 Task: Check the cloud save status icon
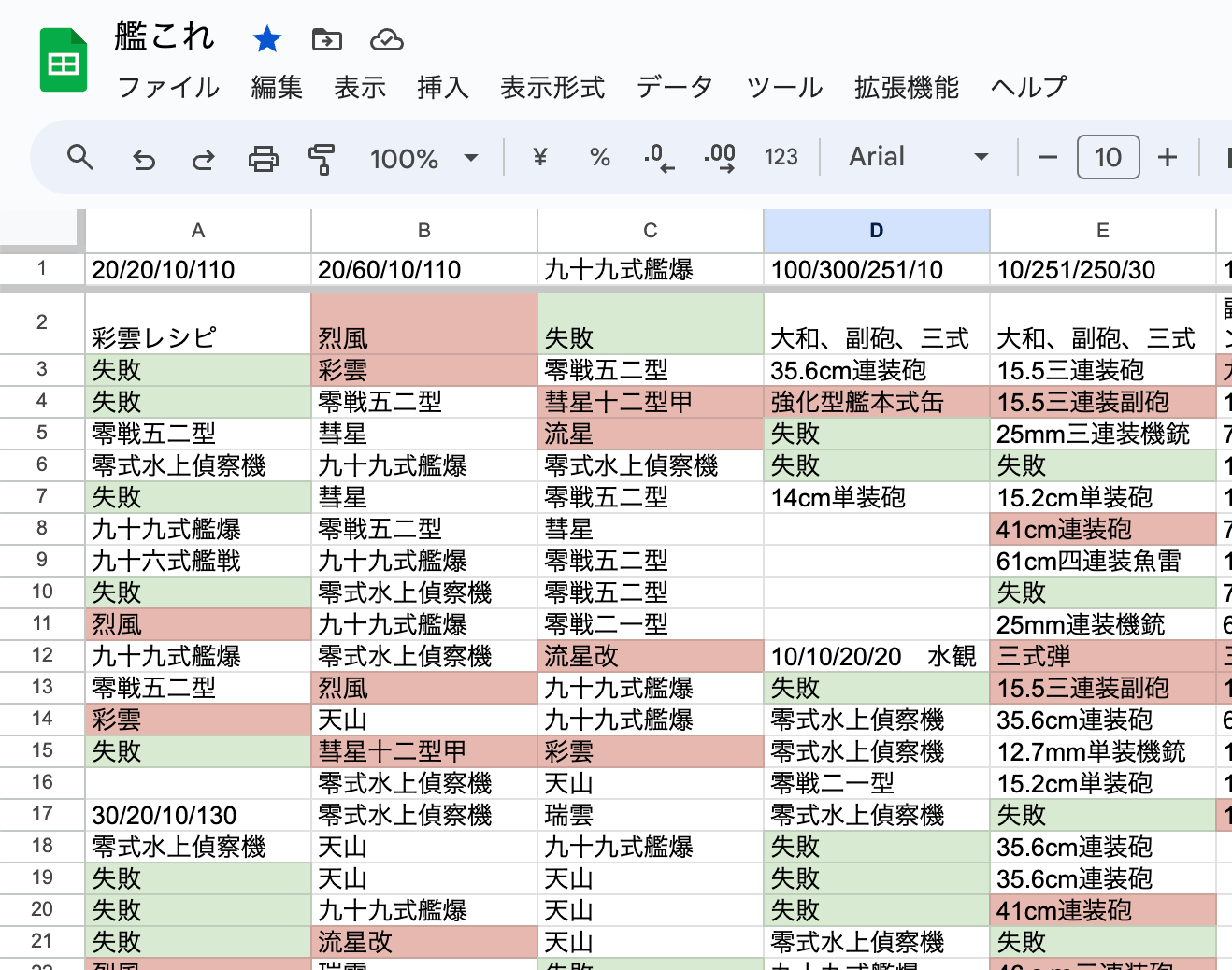(x=387, y=39)
